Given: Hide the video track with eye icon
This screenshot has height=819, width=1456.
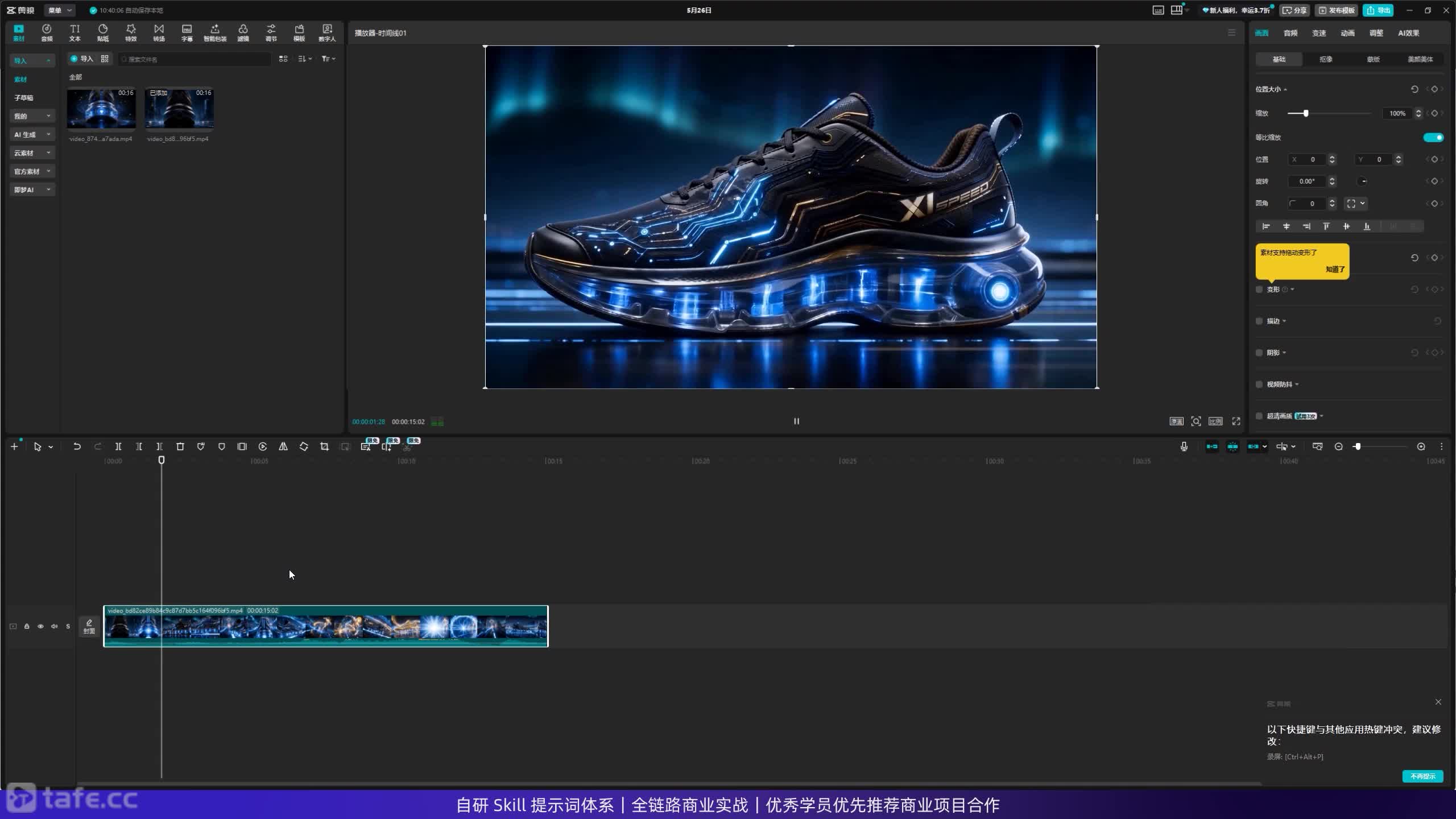Looking at the screenshot, I should click(x=40, y=626).
